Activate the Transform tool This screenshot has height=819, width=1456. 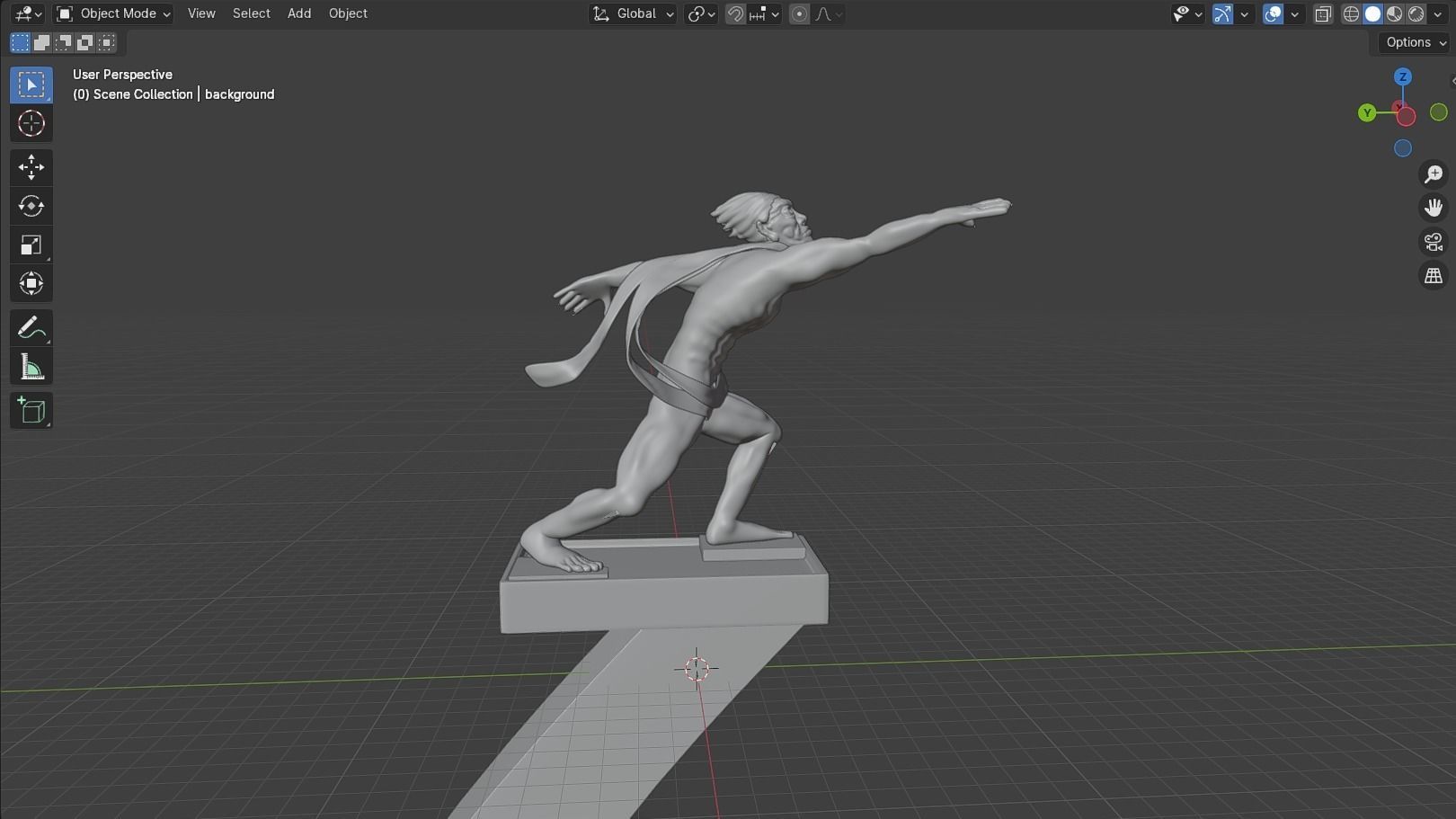pos(31,283)
